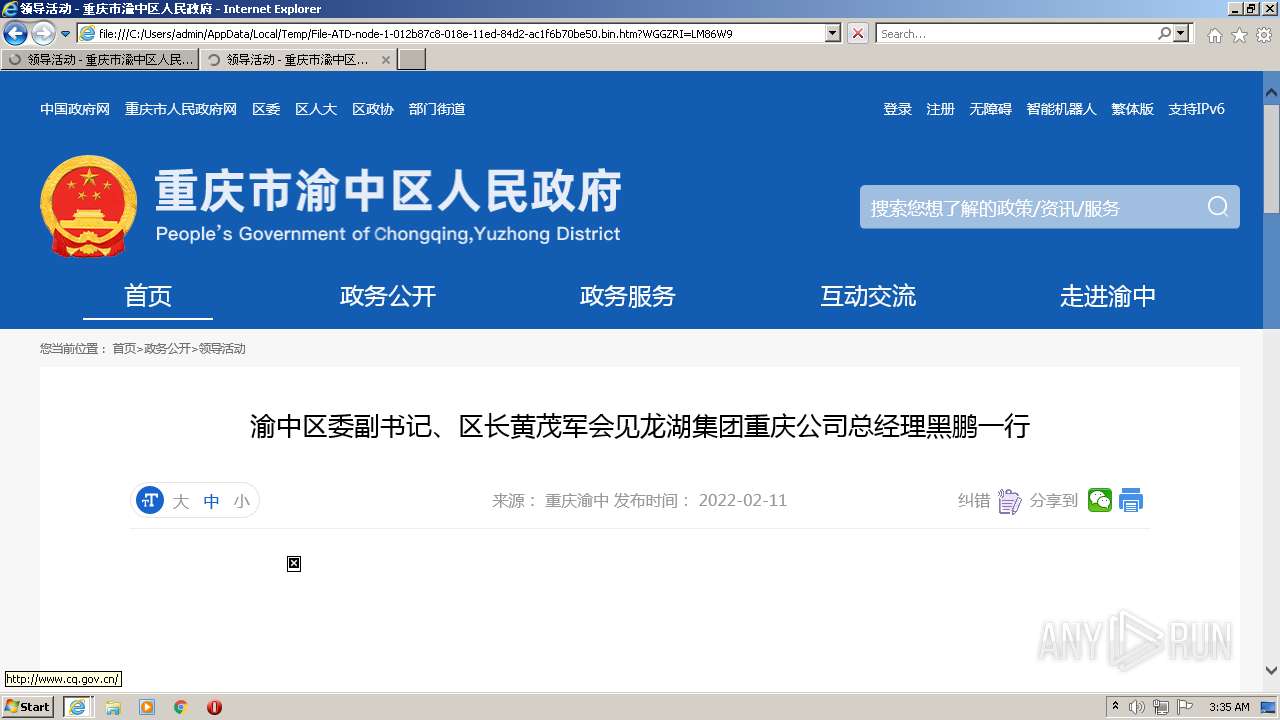The height and width of the screenshot is (720, 1280).
Task: Open the 首页 main navigation item
Action: click(148, 296)
